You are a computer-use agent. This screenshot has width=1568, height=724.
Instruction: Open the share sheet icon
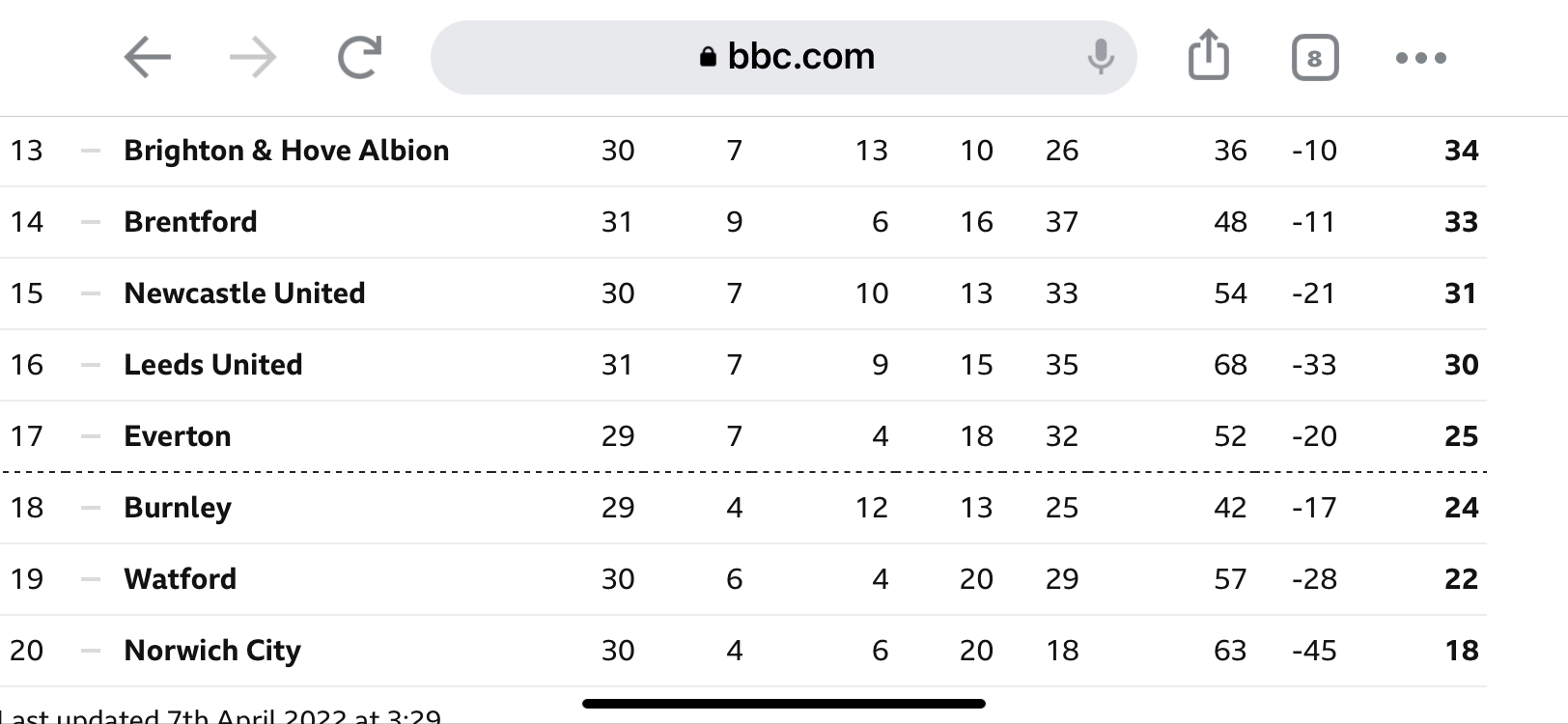click(x=1208, y=54)
